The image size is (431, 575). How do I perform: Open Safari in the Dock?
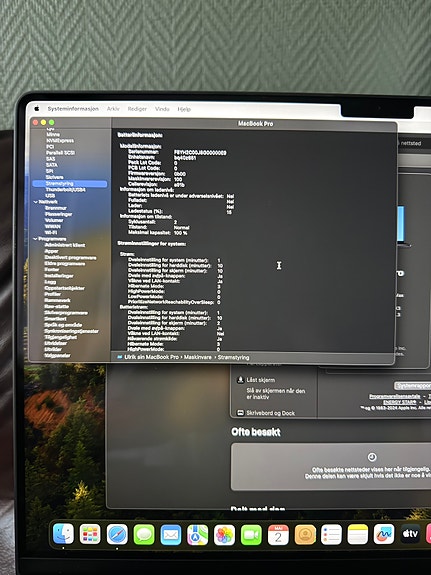(117, 534)
